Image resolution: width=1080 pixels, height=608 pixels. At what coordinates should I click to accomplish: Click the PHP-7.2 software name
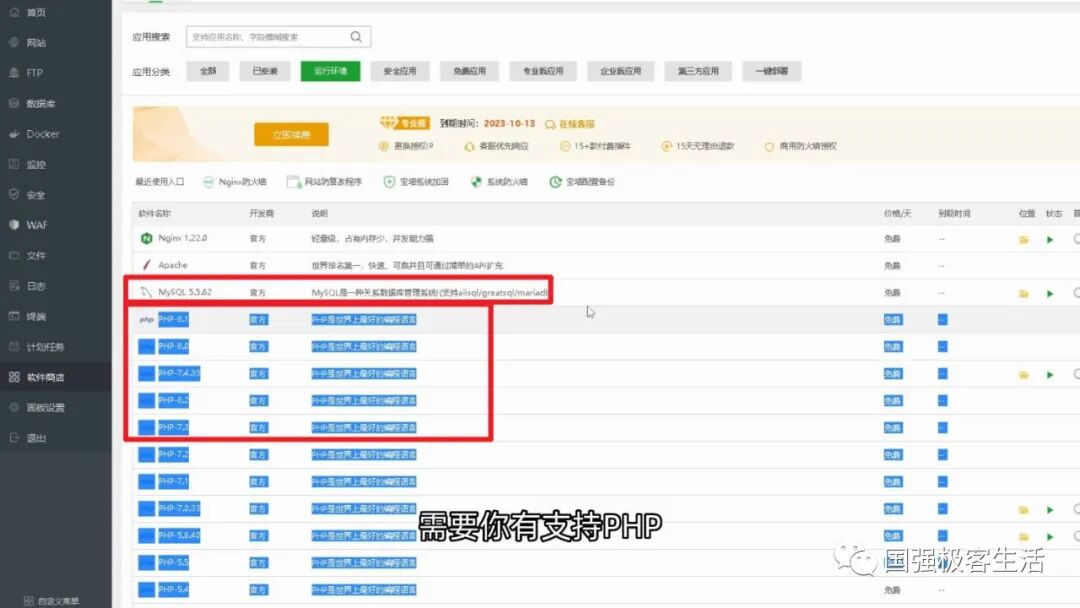173,454
